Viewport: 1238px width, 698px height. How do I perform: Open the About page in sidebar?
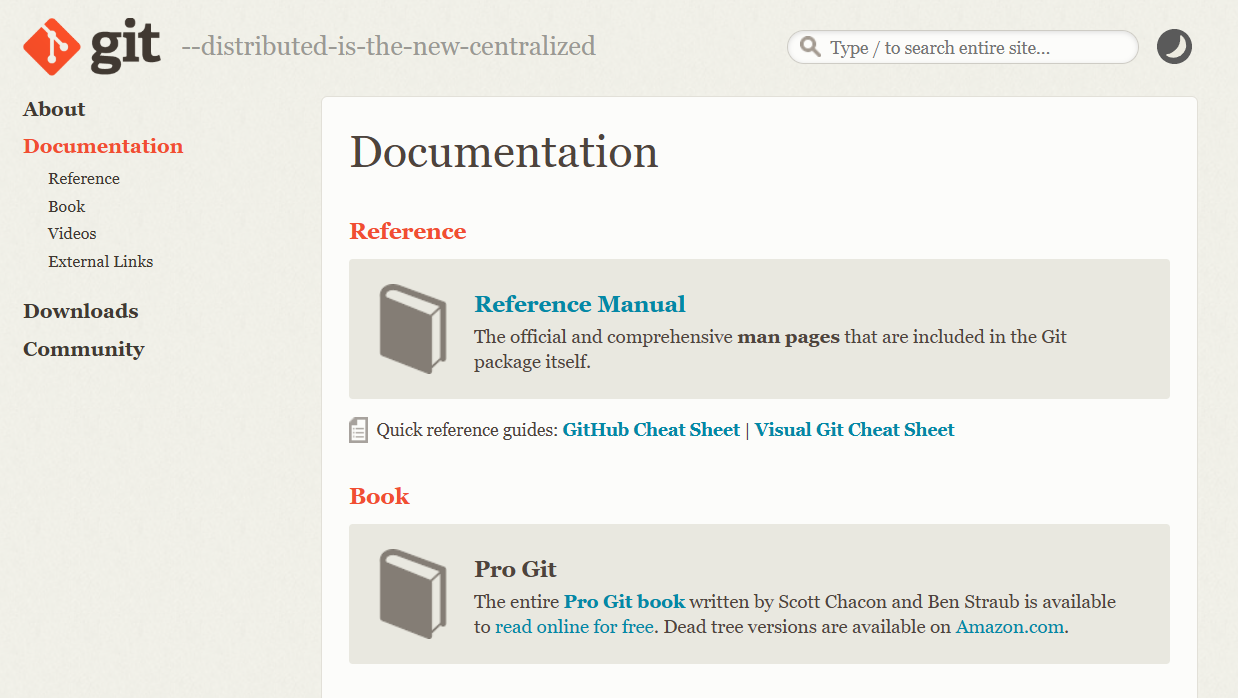pyautogui.click(x=54, y=109)
